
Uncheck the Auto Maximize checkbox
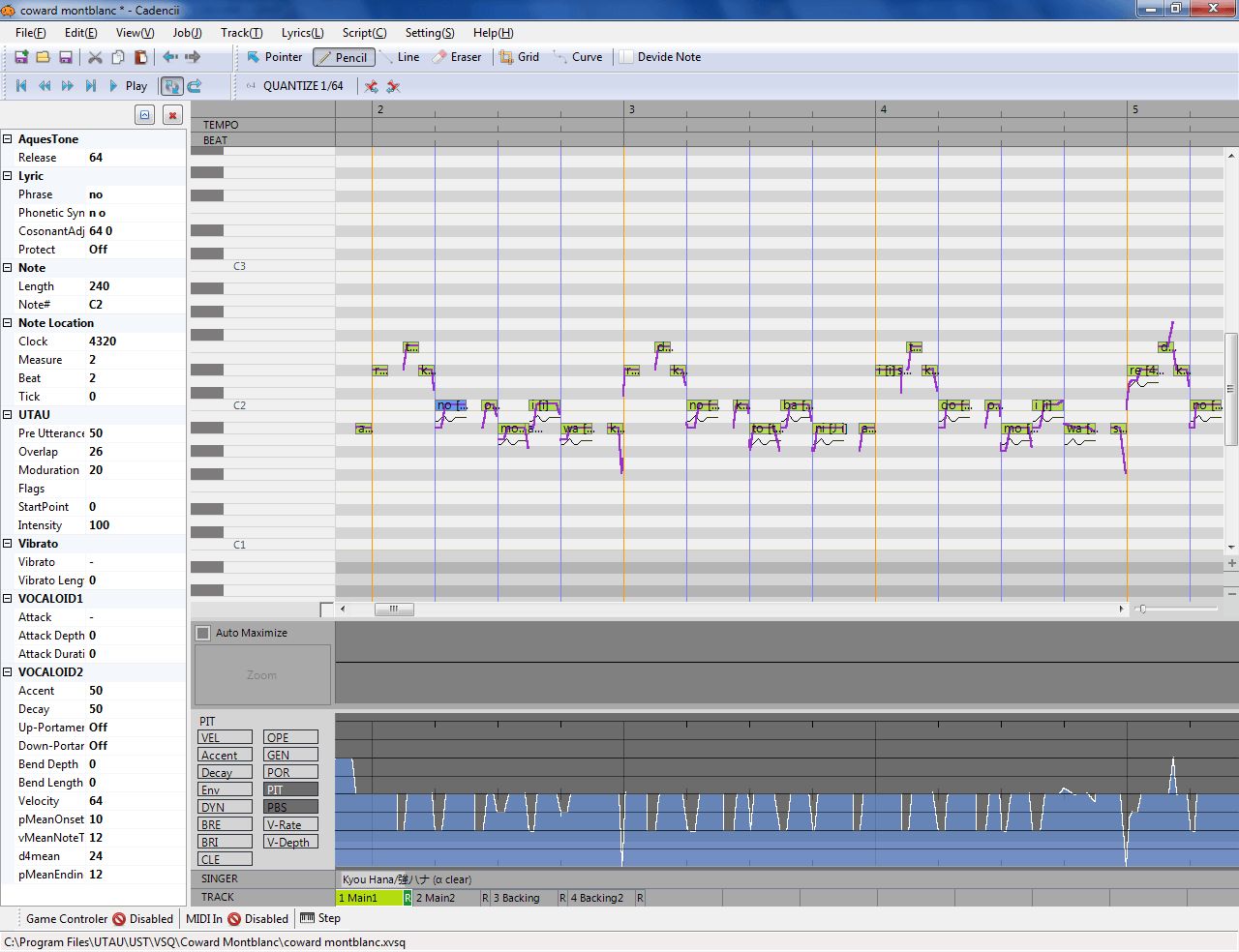[x=202, y=632]
